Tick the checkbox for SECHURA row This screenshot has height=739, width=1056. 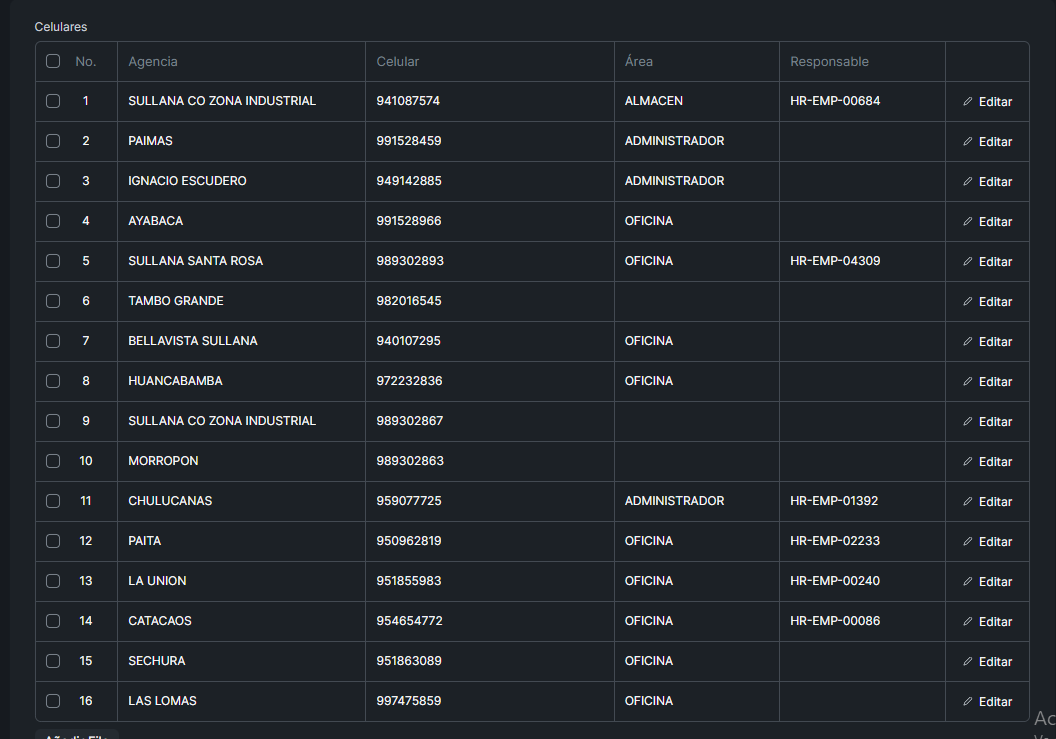point(53,661)
